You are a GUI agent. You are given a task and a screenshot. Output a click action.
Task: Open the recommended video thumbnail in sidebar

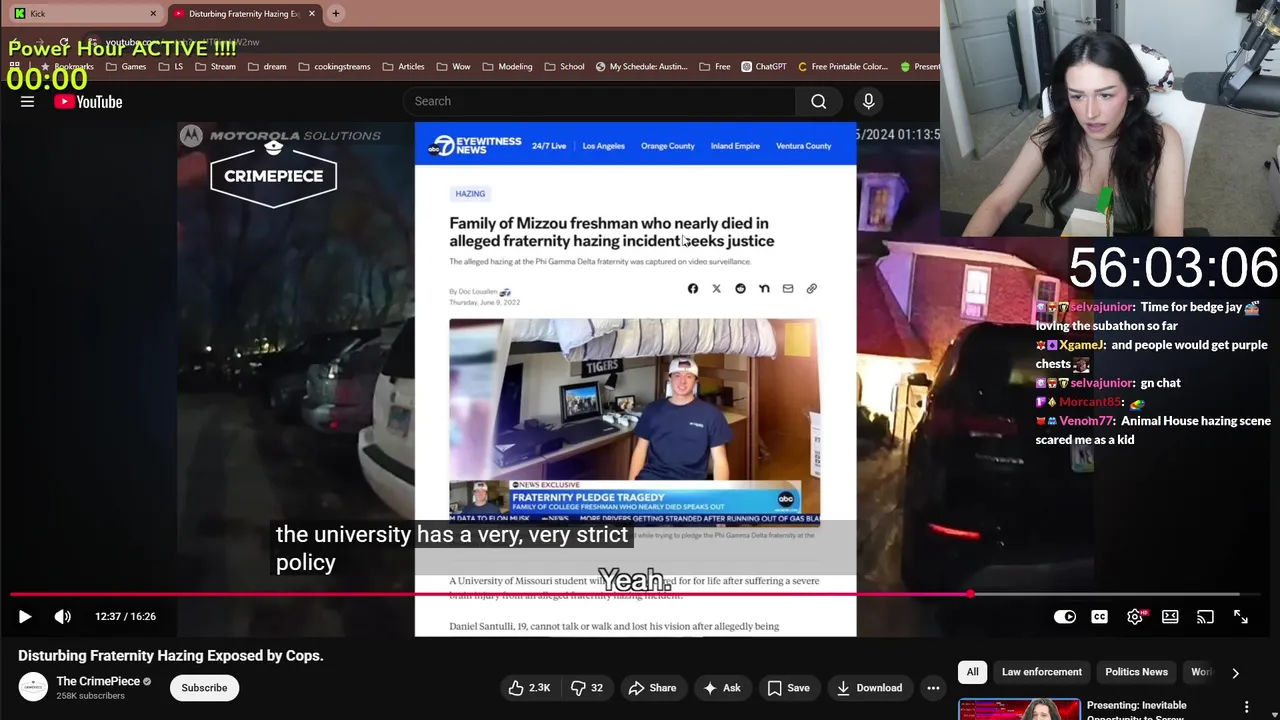(1019, 710)
